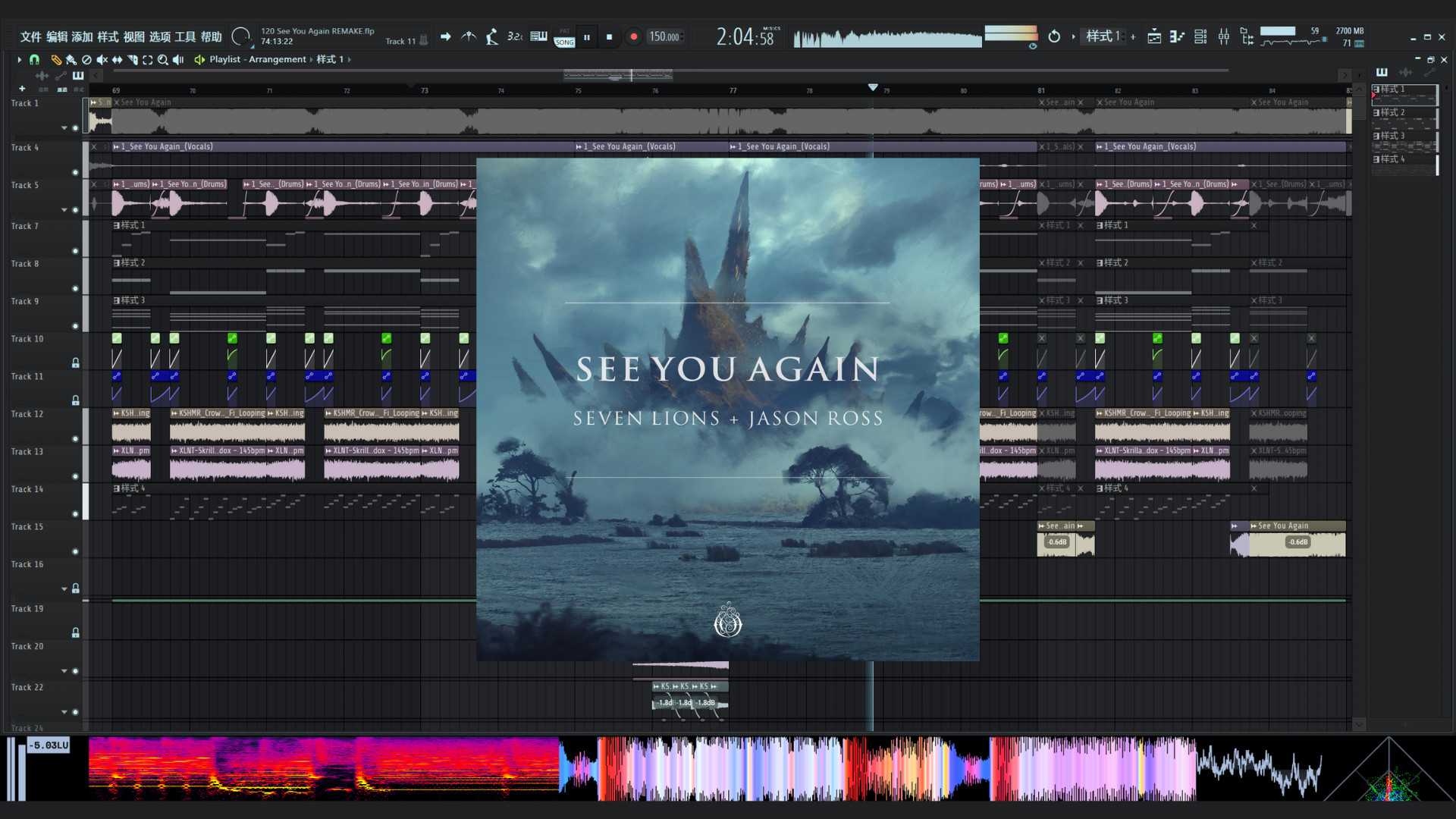This screenshot has width=1456, height=819.
Task: Open the Playlist view from top toolbar
Action: pyautogui.click(x=1153, y=36)
